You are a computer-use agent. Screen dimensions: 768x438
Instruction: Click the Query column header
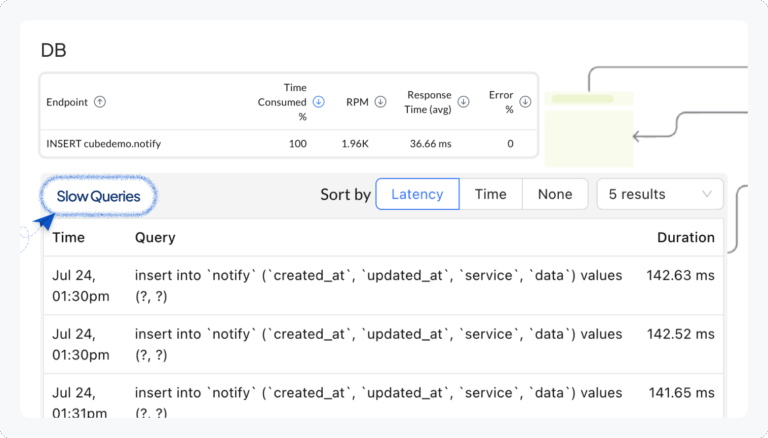point(155,238)
